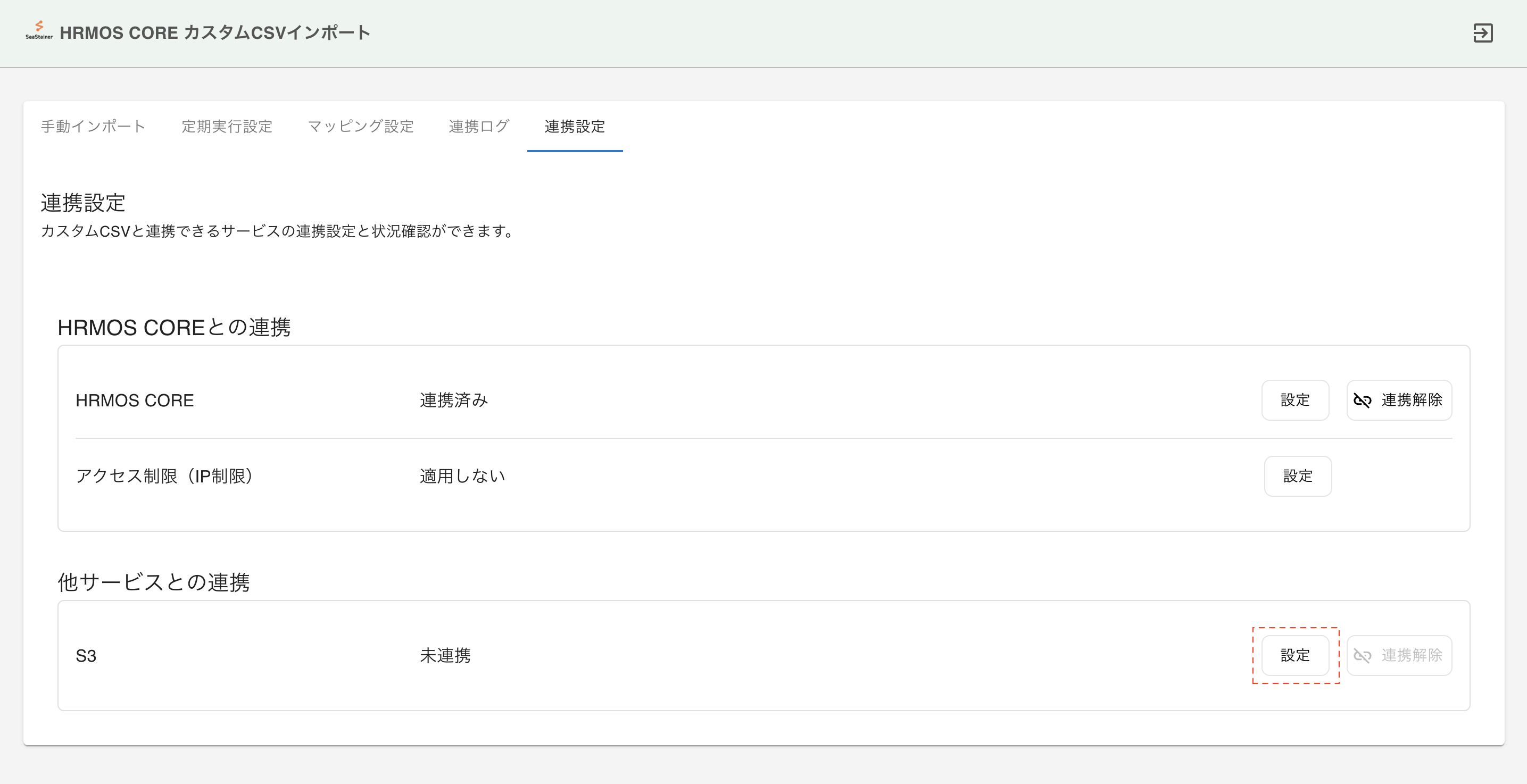Screen dimensions: 1527x784
Task: Switch to the 手動インポート tab
Action: tap(93, 126)
